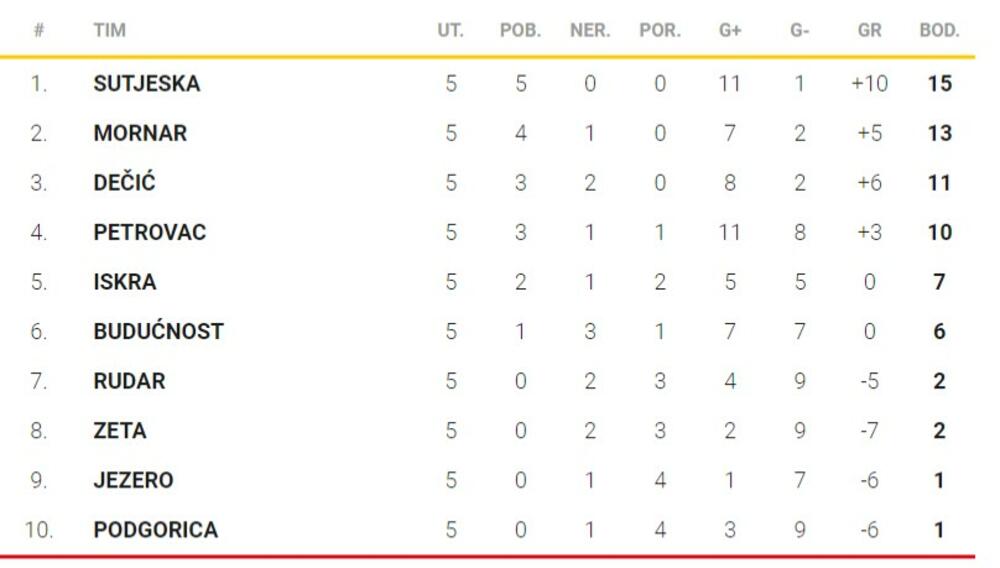Image resolution: width=1000 pixels, height=568 pixels.
Task: Select the DEČIĆ team row name
Action: tap(124, 183)
